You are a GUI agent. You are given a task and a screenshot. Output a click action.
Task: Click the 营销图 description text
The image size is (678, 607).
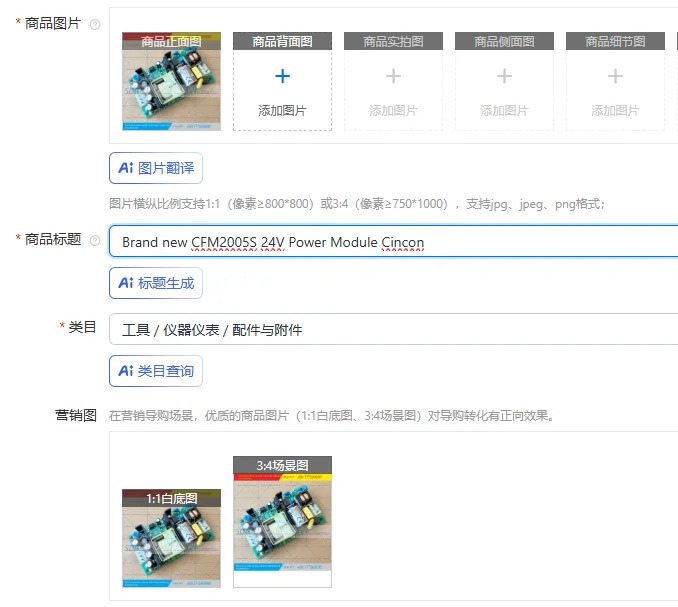[x=332, y=416]
